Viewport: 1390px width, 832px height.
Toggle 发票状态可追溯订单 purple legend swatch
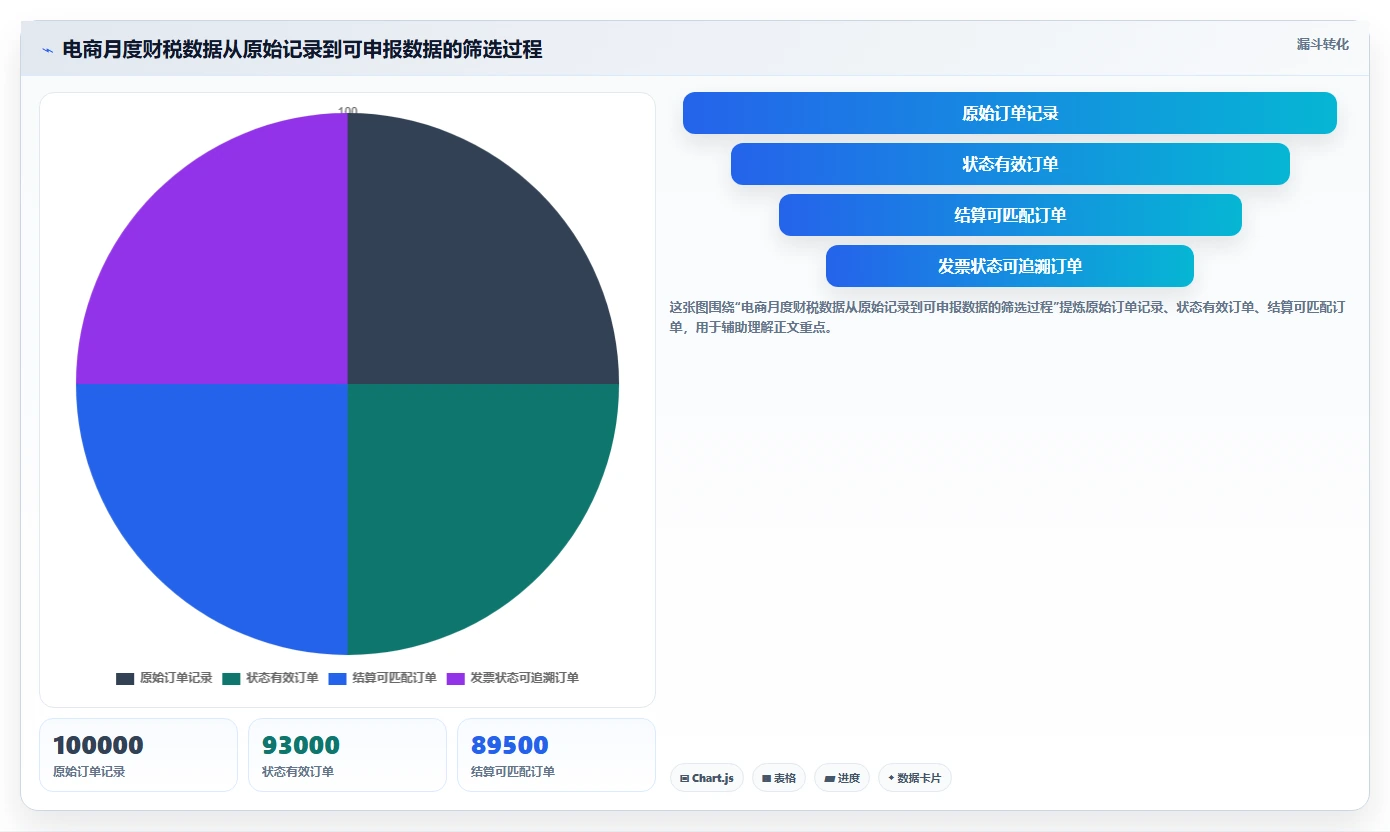(x=455, y=678)
